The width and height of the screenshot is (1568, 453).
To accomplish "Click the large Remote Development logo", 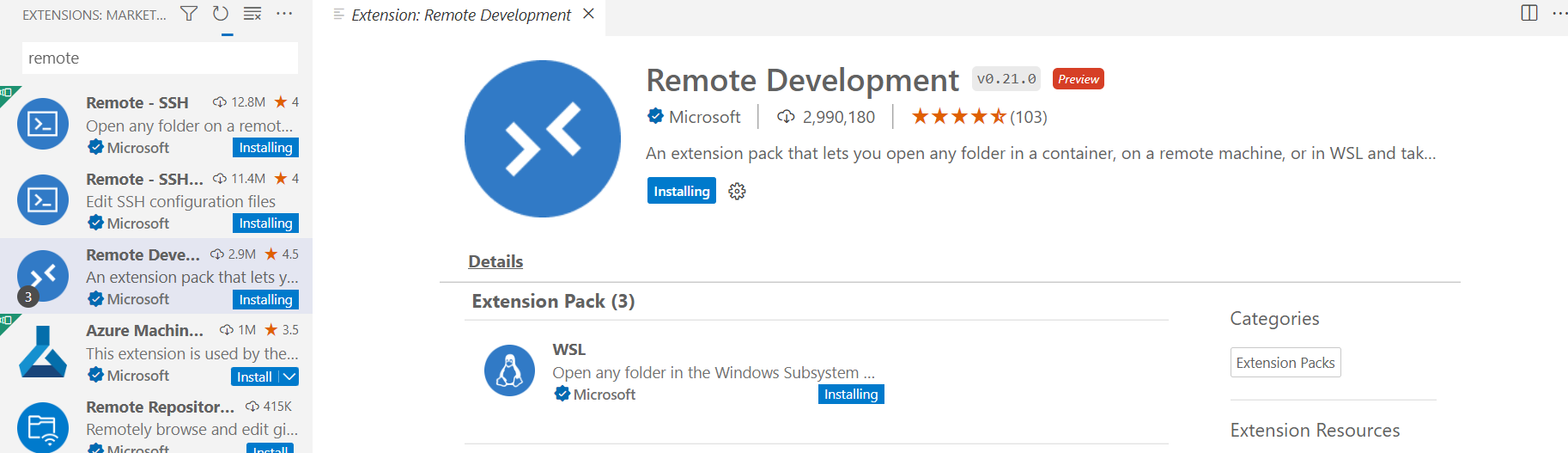I will tap(543, 138).
